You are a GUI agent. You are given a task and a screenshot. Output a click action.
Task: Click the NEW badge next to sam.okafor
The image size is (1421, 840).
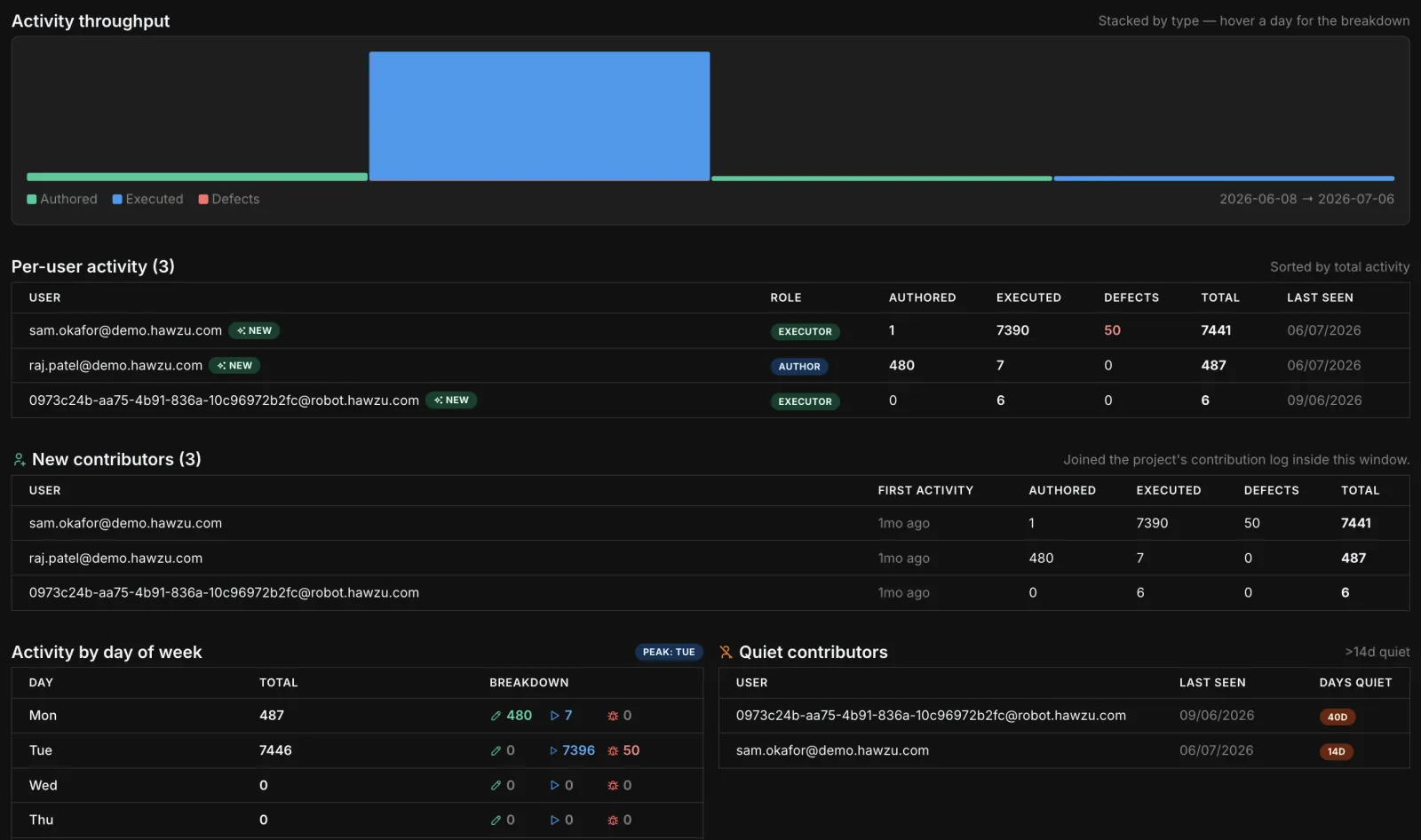click(x=254, y=330)
